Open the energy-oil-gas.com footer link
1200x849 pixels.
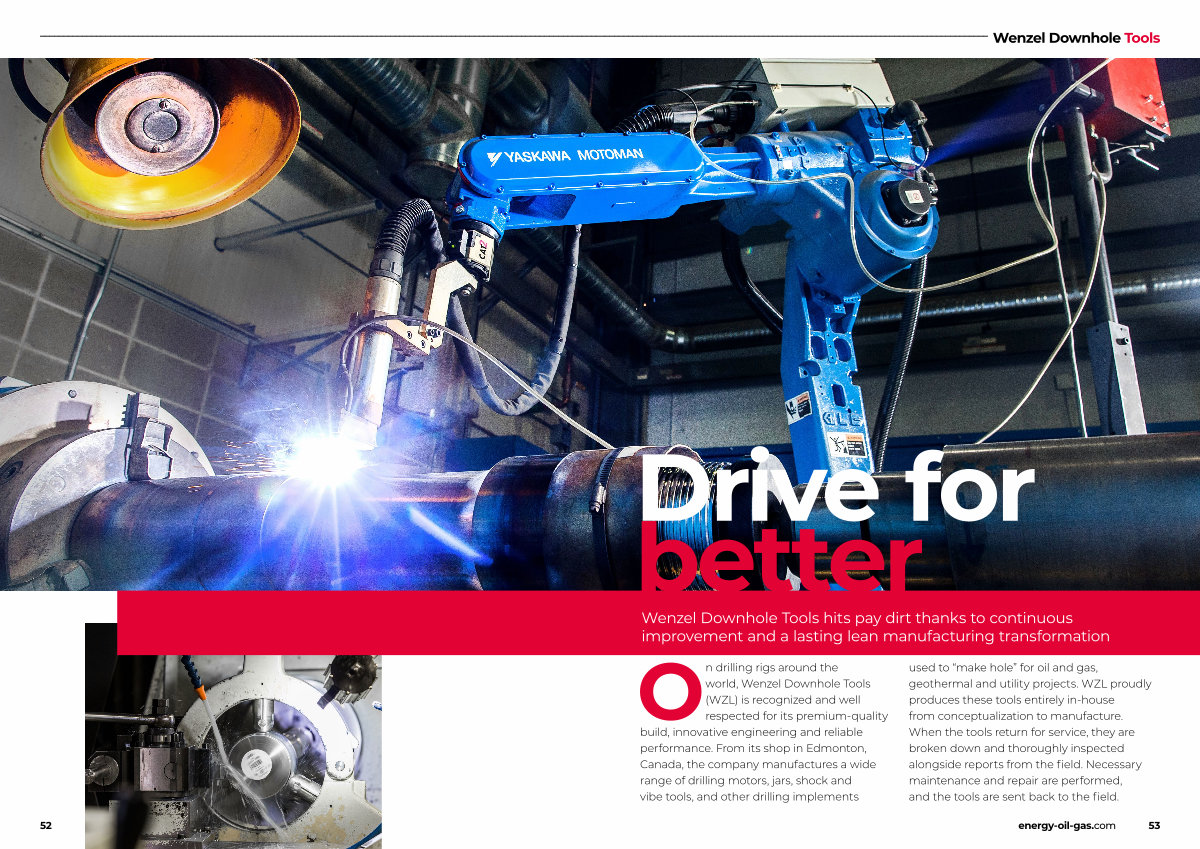coord(1067,825)
